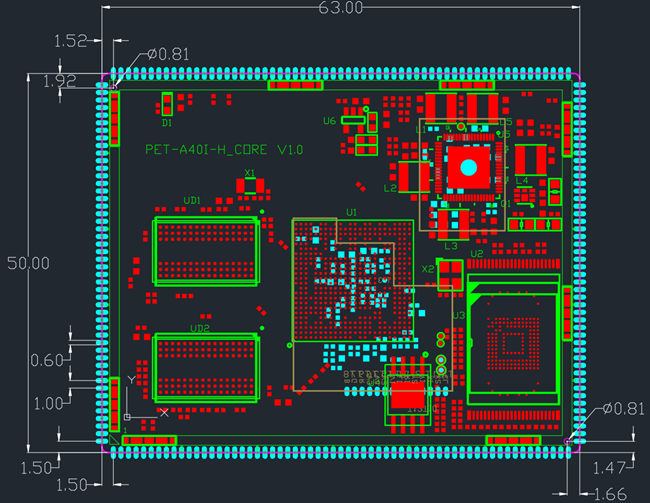650x503 pixels.
Task: Select the 63.00 width dimension text
Action: 340,8
